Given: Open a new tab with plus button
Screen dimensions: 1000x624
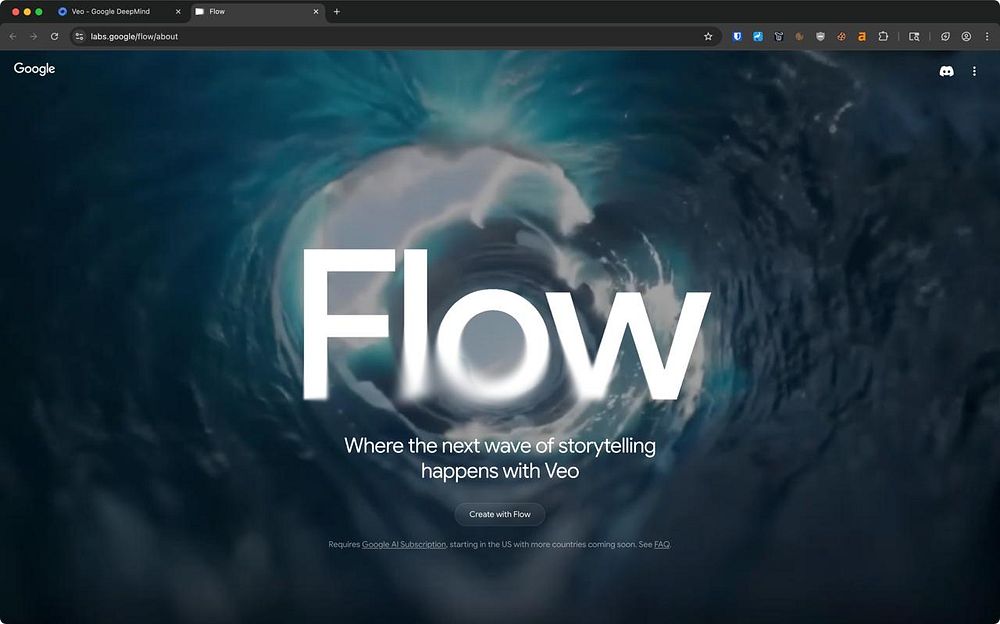Looking at the screenshot, I should [337, 11].
